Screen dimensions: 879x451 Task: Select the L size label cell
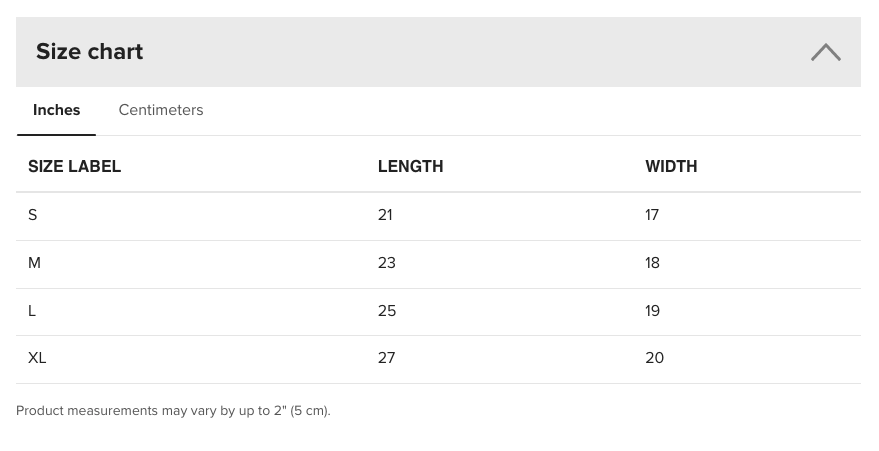(x=32, y=311)
